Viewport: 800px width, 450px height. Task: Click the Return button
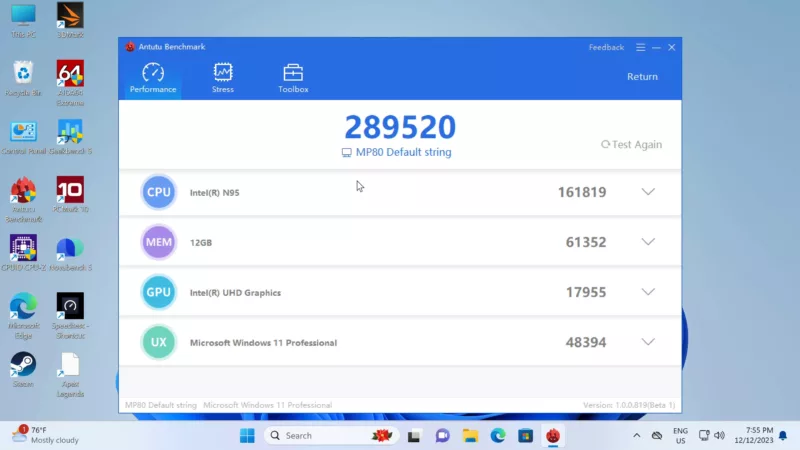tap(642, 77)
